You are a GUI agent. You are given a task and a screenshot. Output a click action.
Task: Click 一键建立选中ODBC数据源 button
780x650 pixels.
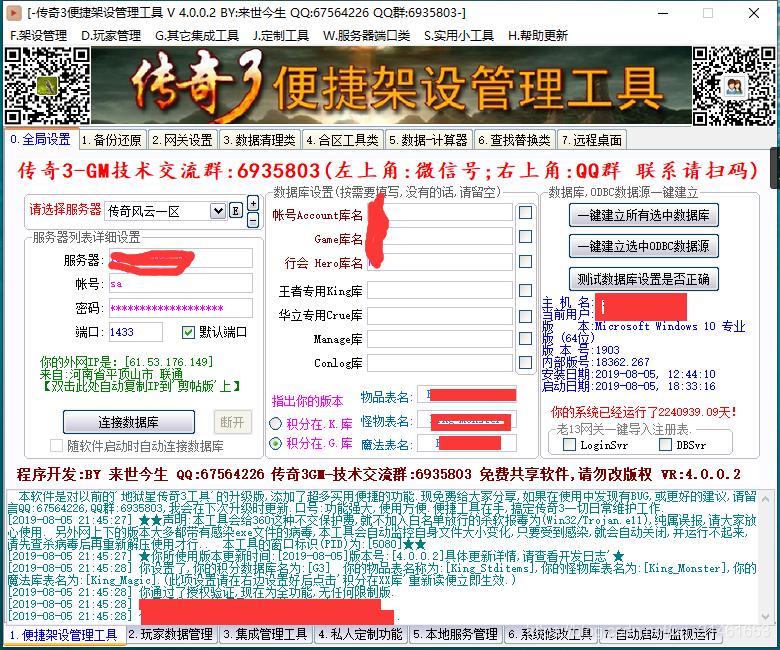click(644, 246)
